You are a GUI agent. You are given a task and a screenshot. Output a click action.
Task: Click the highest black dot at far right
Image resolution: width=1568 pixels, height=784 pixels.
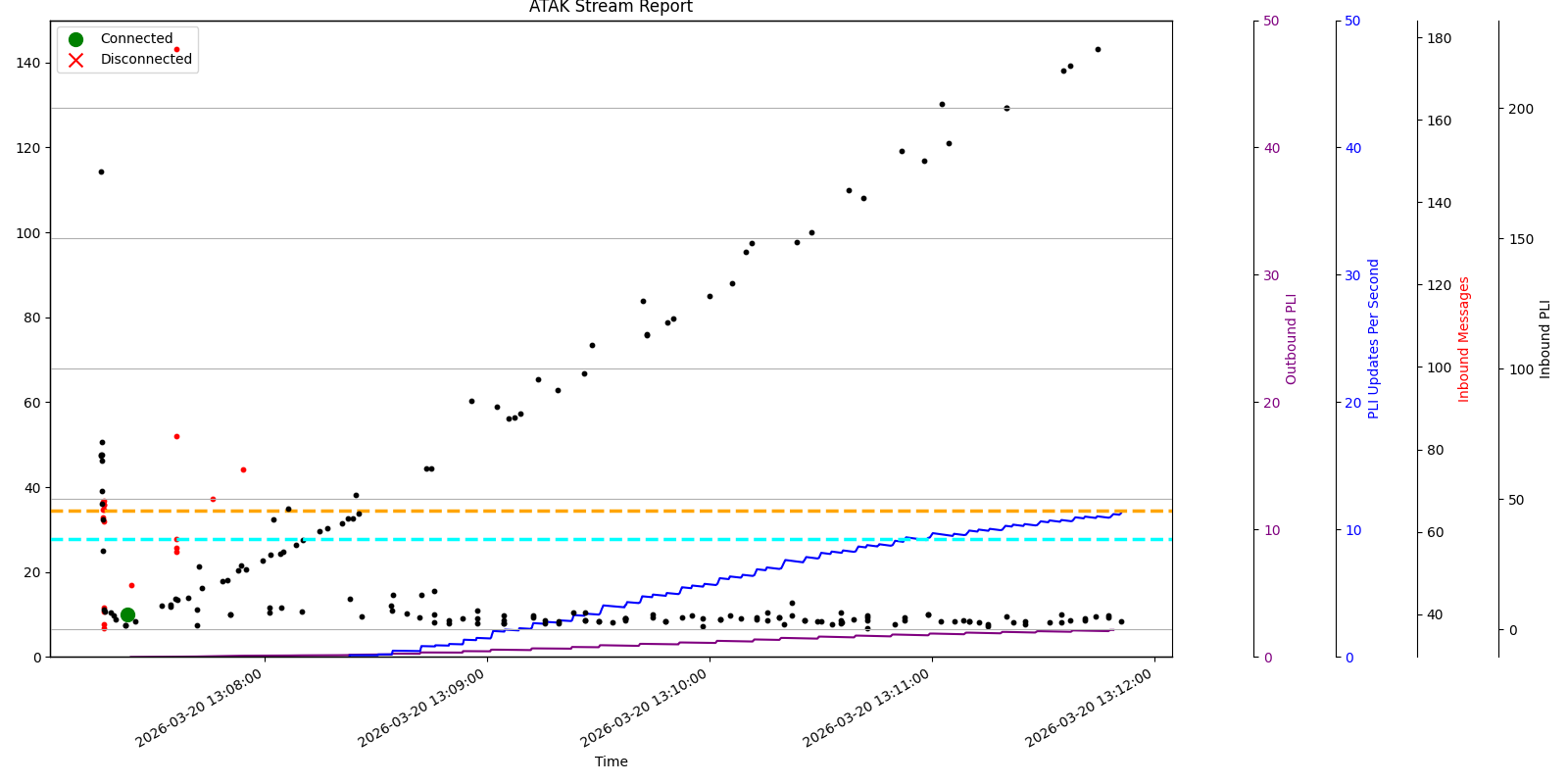click(x=1098, y=49)
